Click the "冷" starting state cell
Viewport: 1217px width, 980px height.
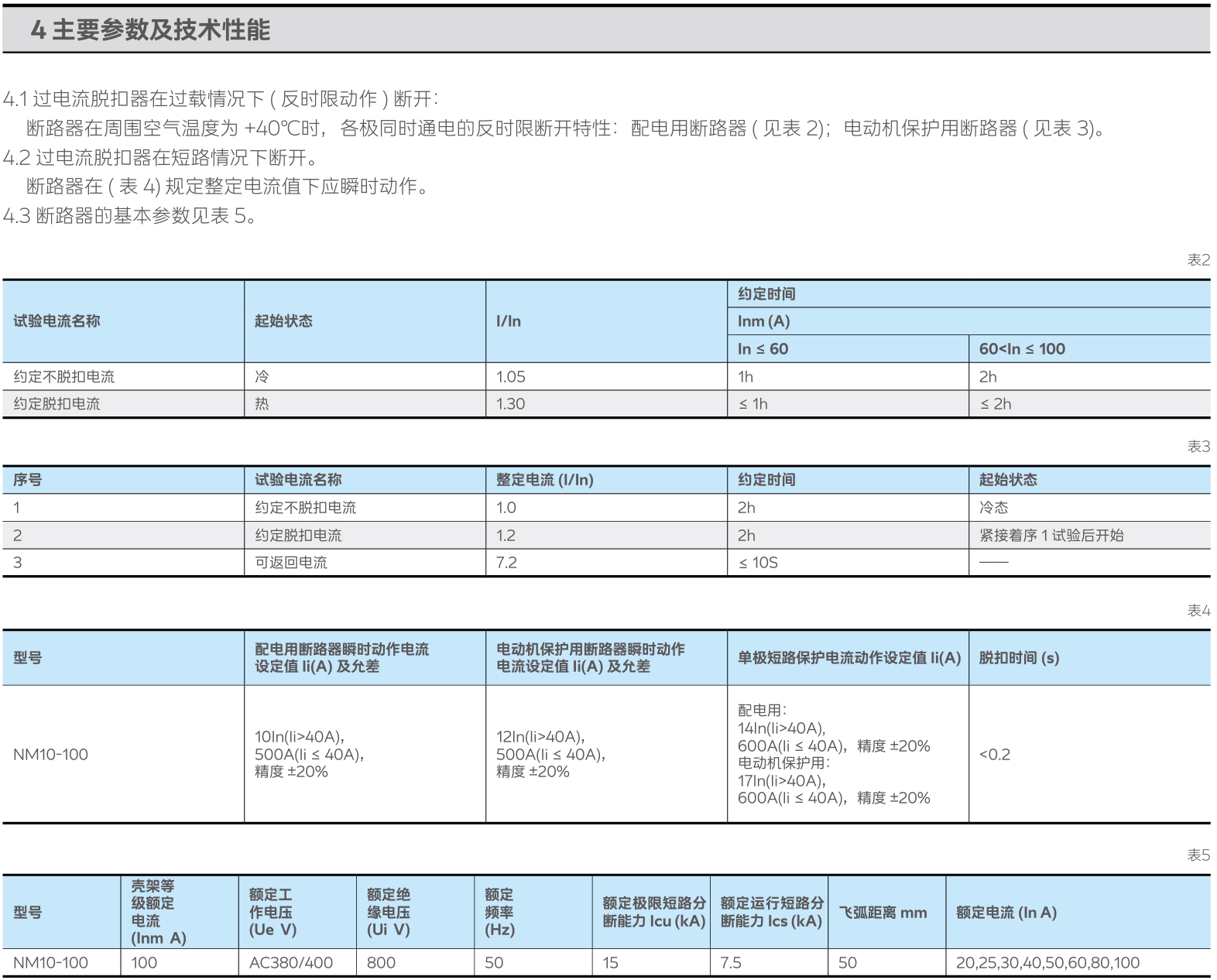[262, 377]
